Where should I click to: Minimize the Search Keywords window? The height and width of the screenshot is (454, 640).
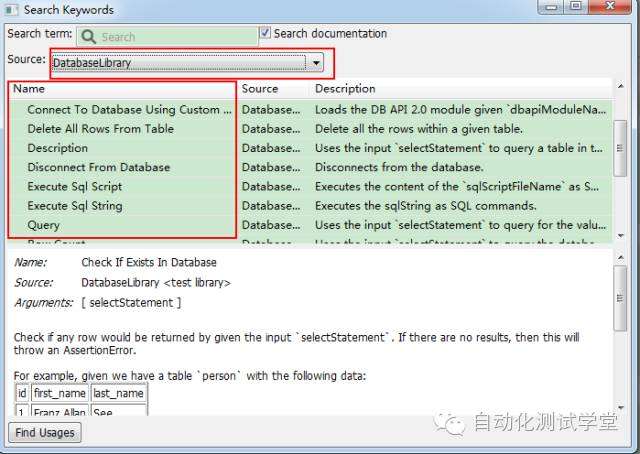coord(551,7)
